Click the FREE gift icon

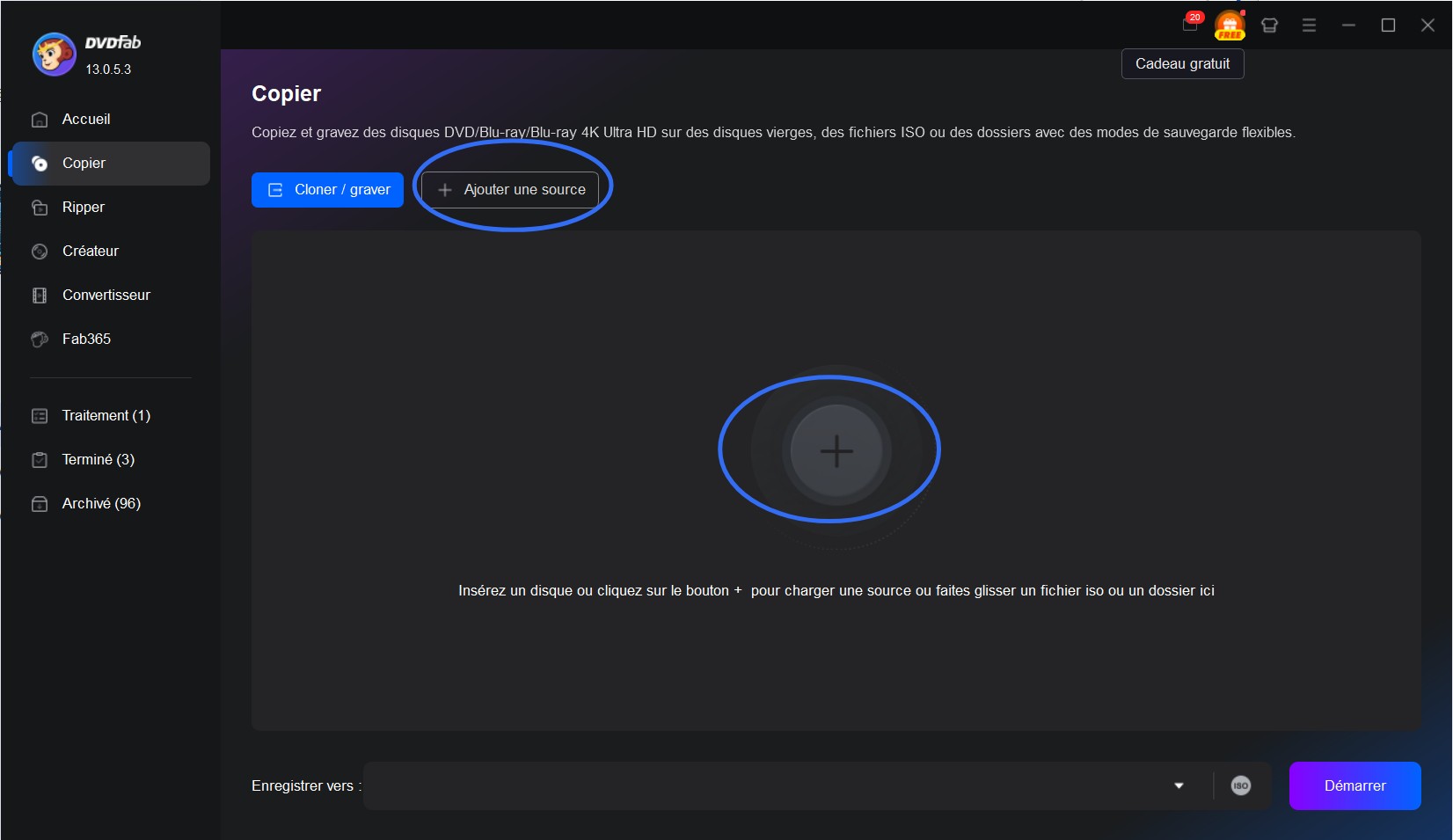point(1229,26)
